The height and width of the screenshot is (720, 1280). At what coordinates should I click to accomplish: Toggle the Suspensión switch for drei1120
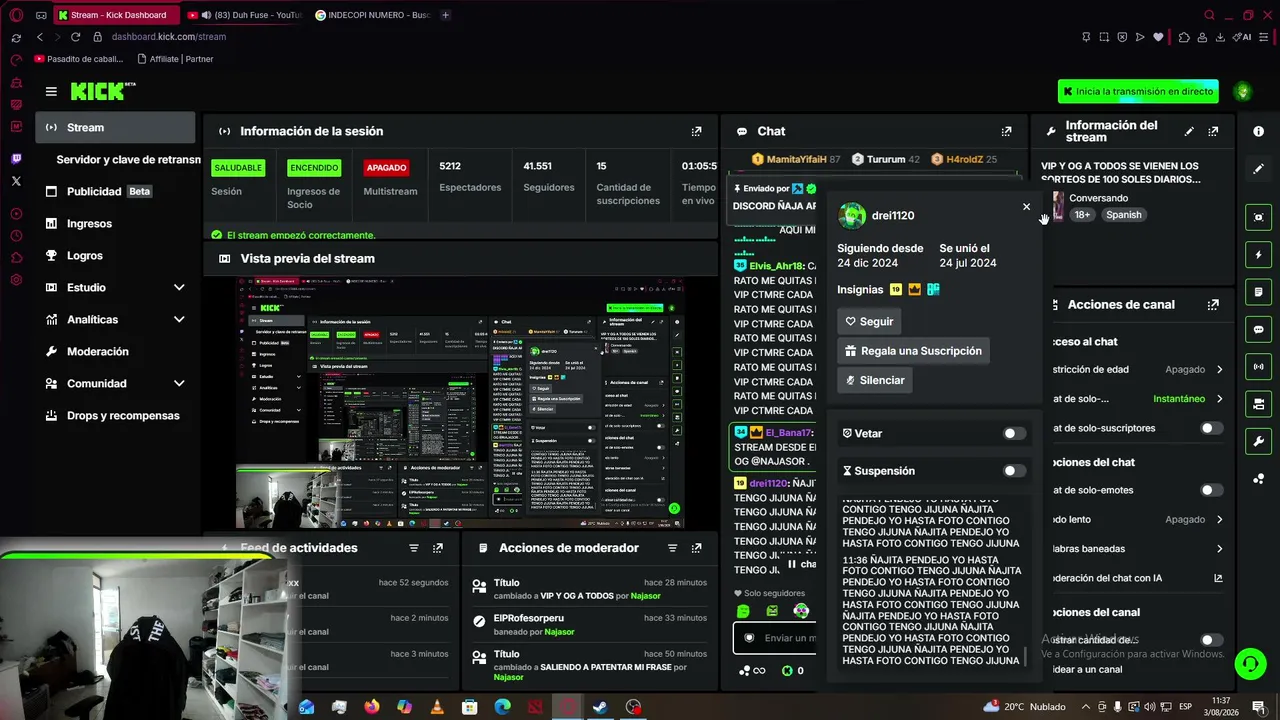1014,471
